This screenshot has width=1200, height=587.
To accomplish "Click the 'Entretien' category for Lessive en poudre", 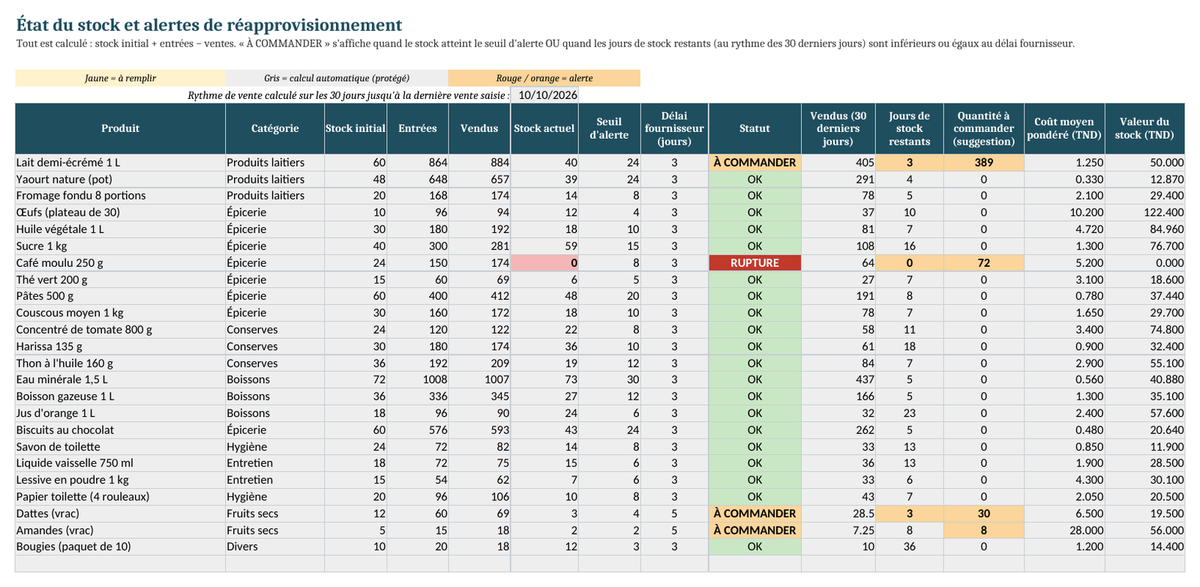I will tap(275, 480).
